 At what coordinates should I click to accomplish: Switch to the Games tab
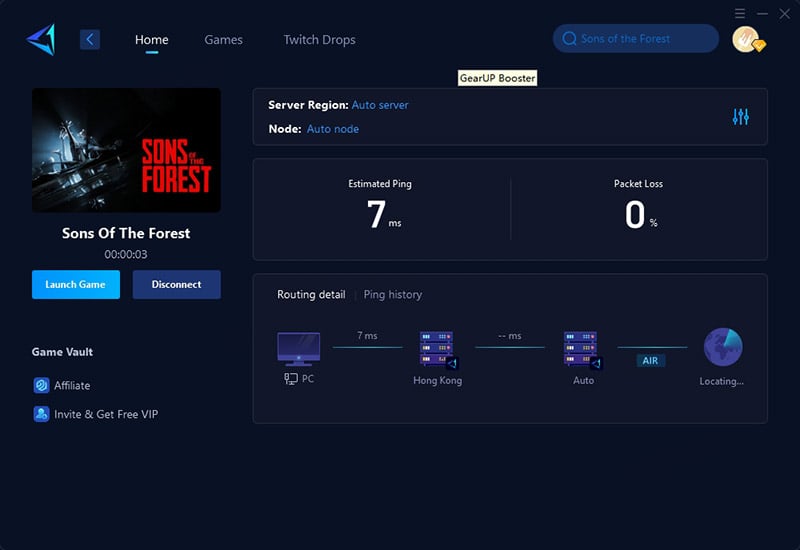pos(223,40)
